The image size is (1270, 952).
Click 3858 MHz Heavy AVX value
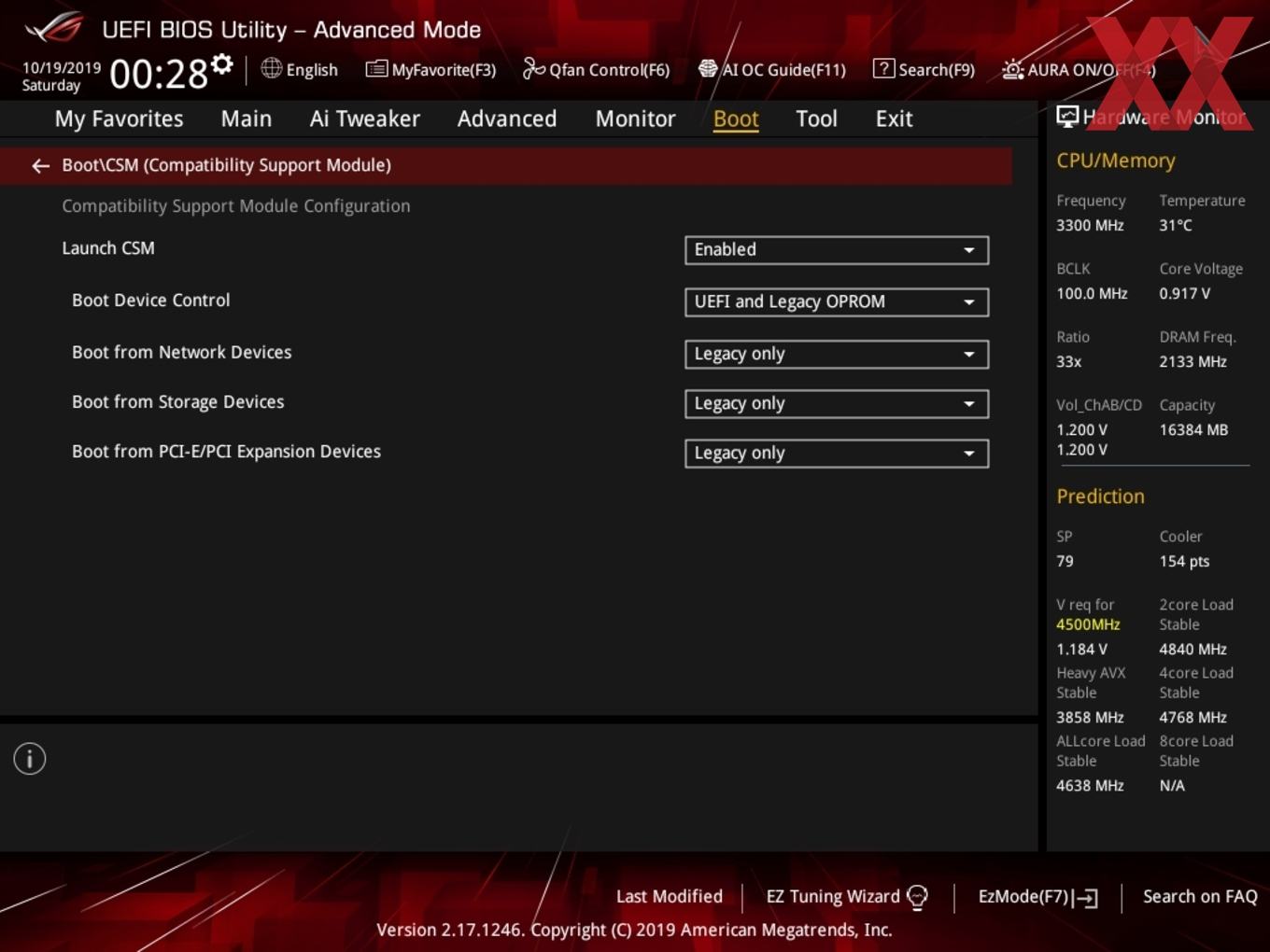coord(1090,717)
